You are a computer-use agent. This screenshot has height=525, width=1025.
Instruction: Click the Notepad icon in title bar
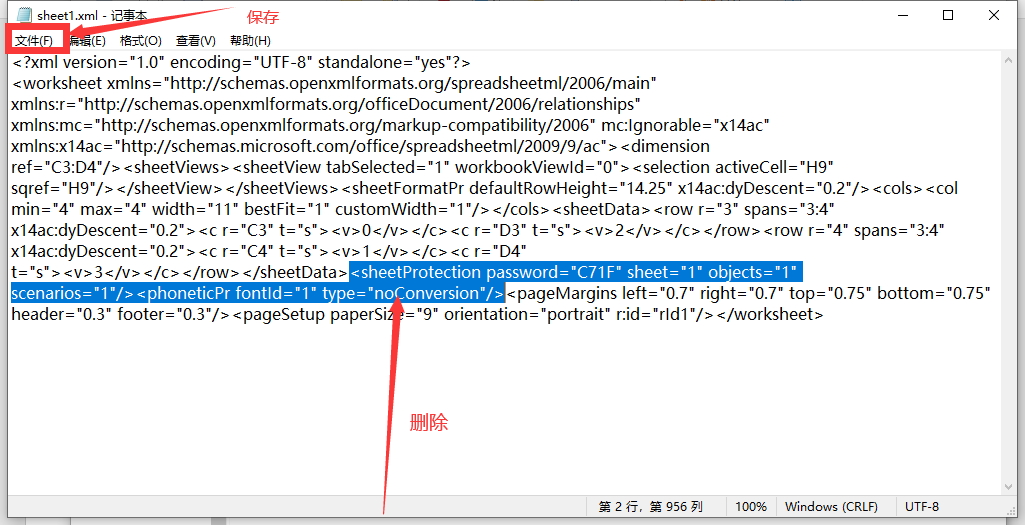point(24,15)
